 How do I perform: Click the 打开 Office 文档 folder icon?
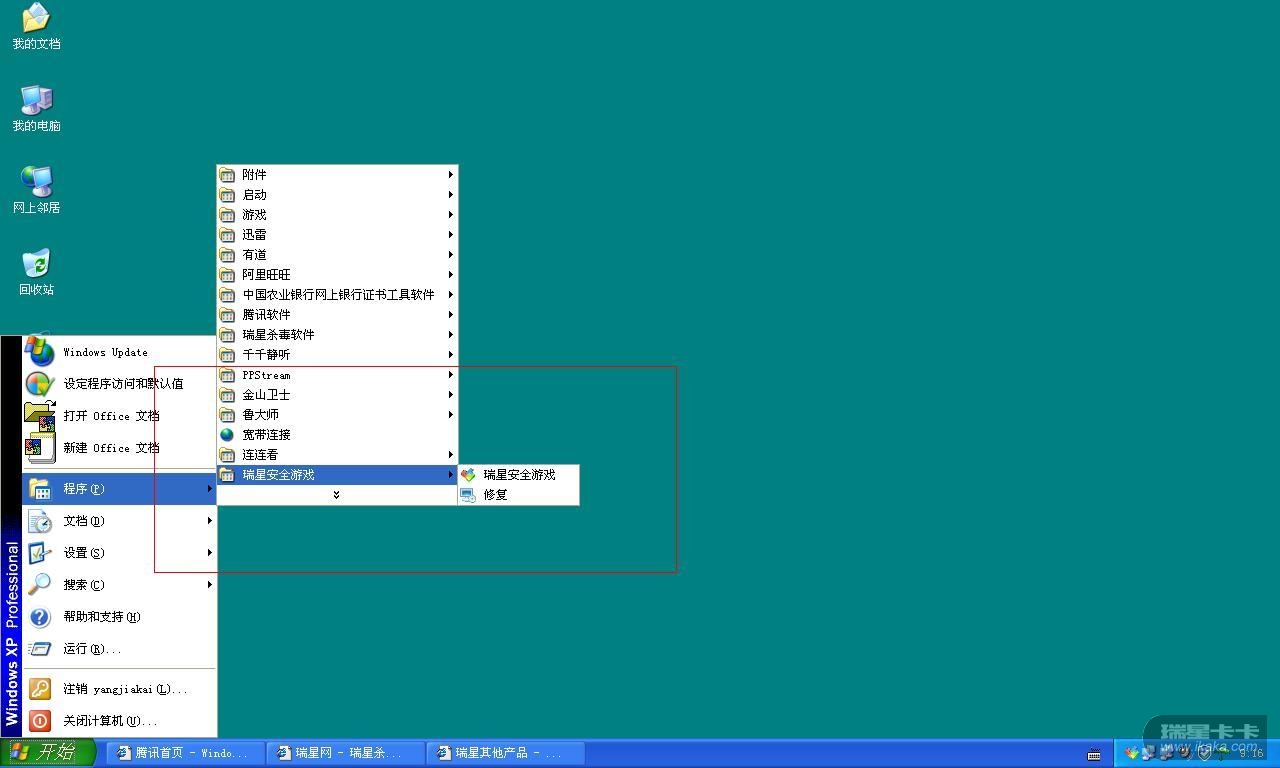[x=40, y=415]
